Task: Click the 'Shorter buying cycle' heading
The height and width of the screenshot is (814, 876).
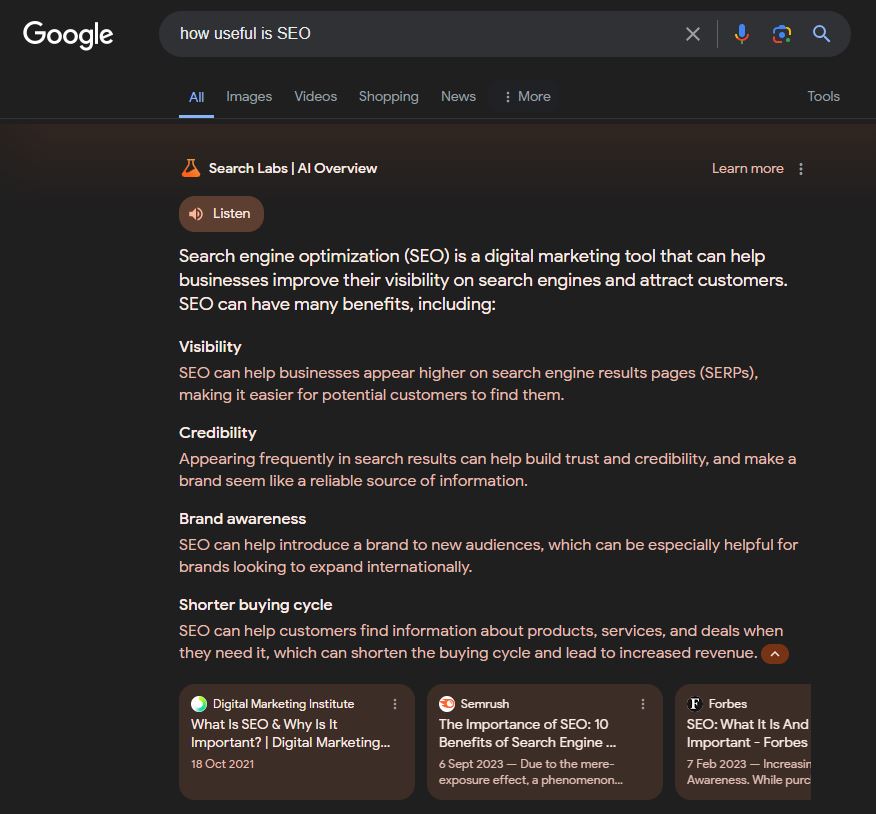Action: click(255, 605)
